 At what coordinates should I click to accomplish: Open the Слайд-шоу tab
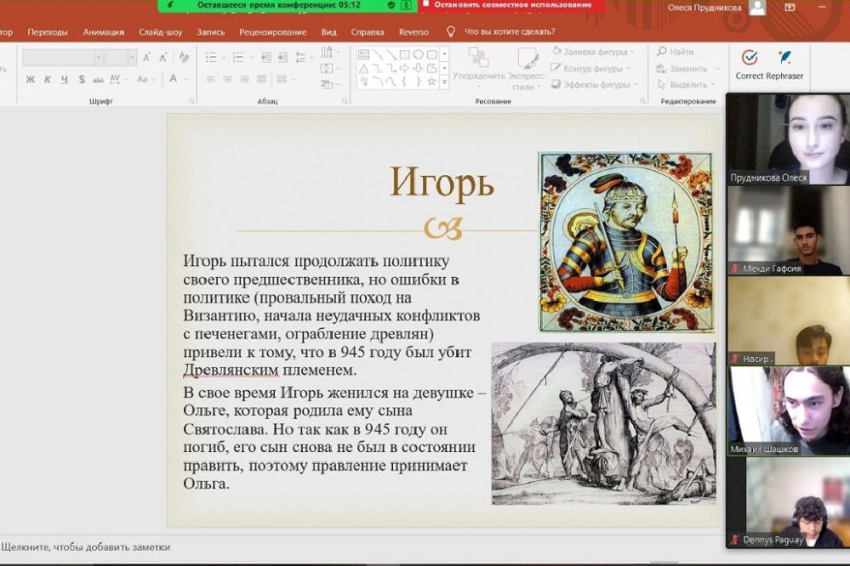[x=160, y=32]
